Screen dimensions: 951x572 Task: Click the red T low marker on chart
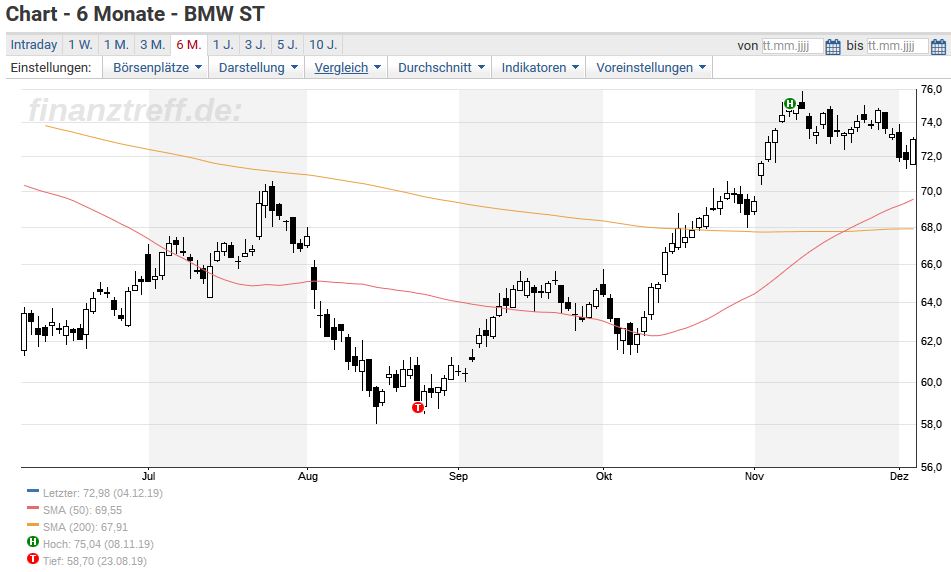417,408
